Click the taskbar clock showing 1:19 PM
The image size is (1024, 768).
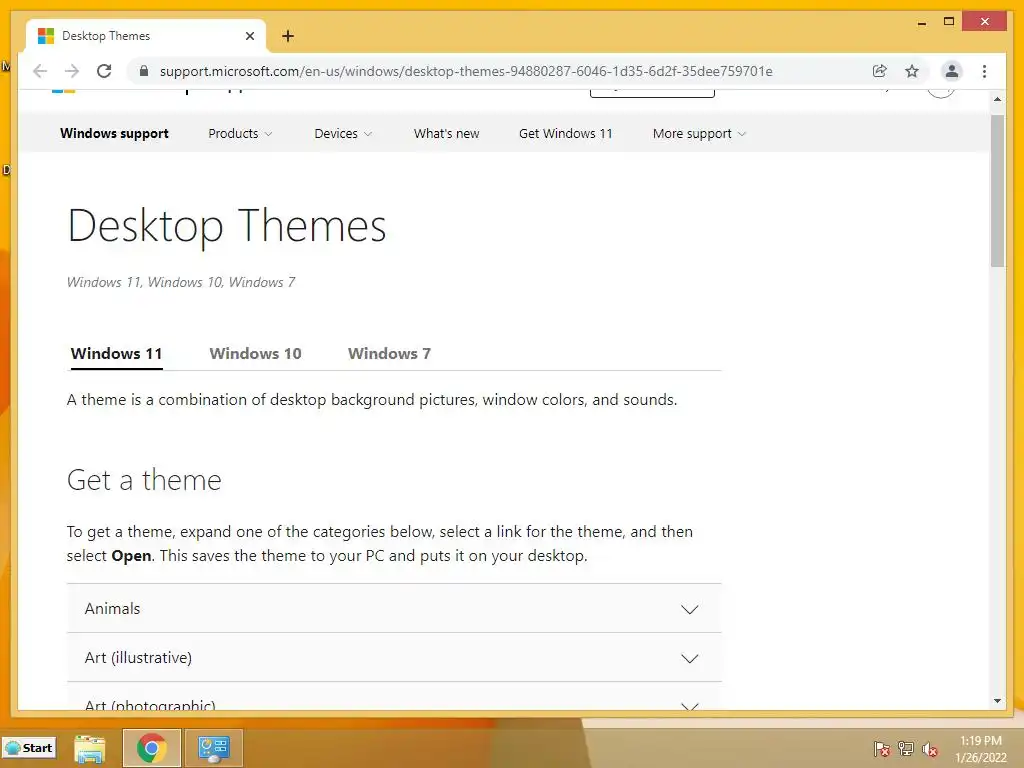pyautogui.click(x=980, y=749)
